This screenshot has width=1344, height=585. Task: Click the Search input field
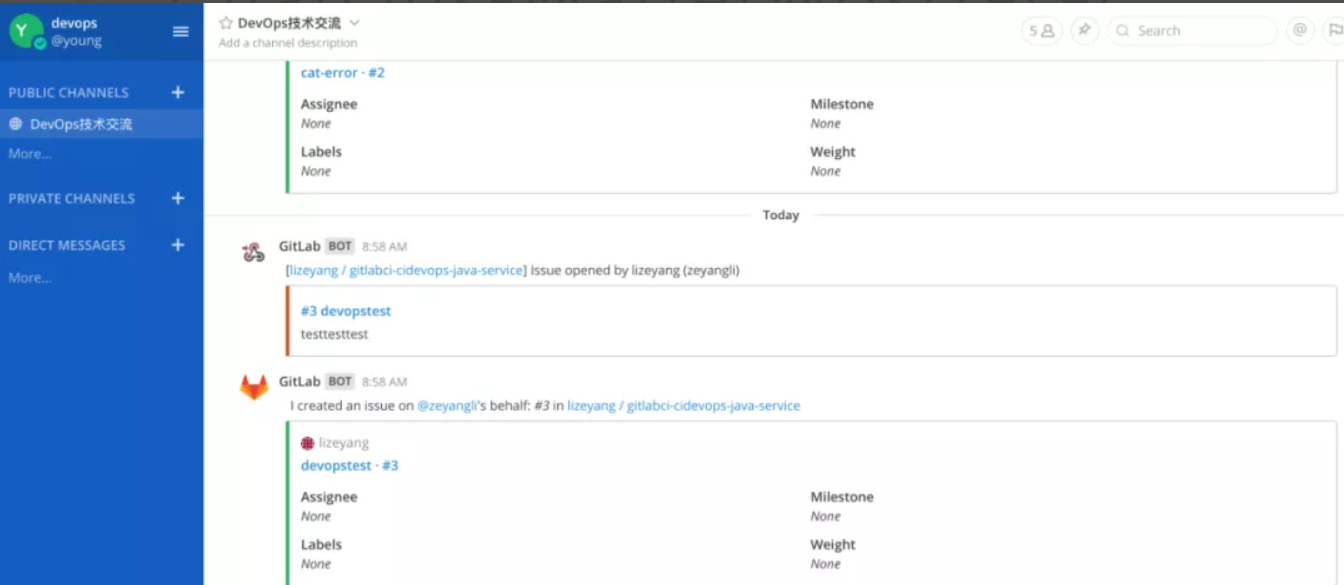click(x=1192, y=31)
